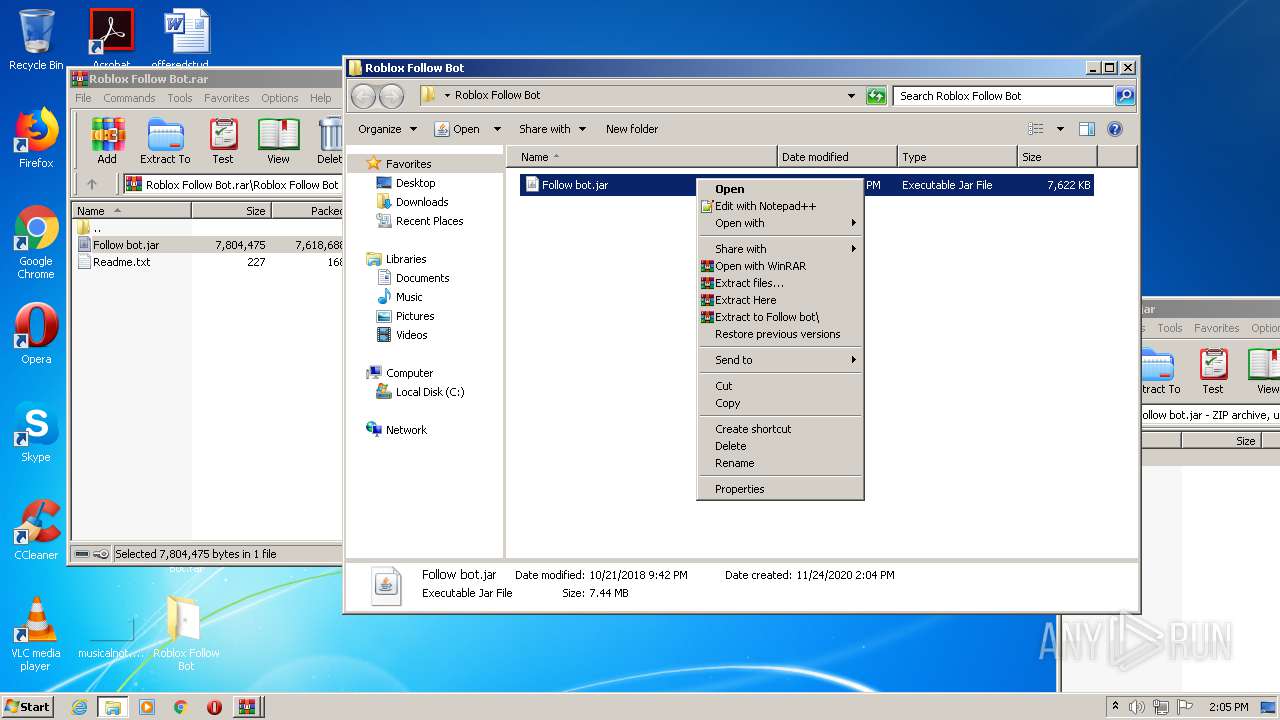Show hidden tray icons arrow
Viewport: 1280px width, 720px height.
[1116, 707]
